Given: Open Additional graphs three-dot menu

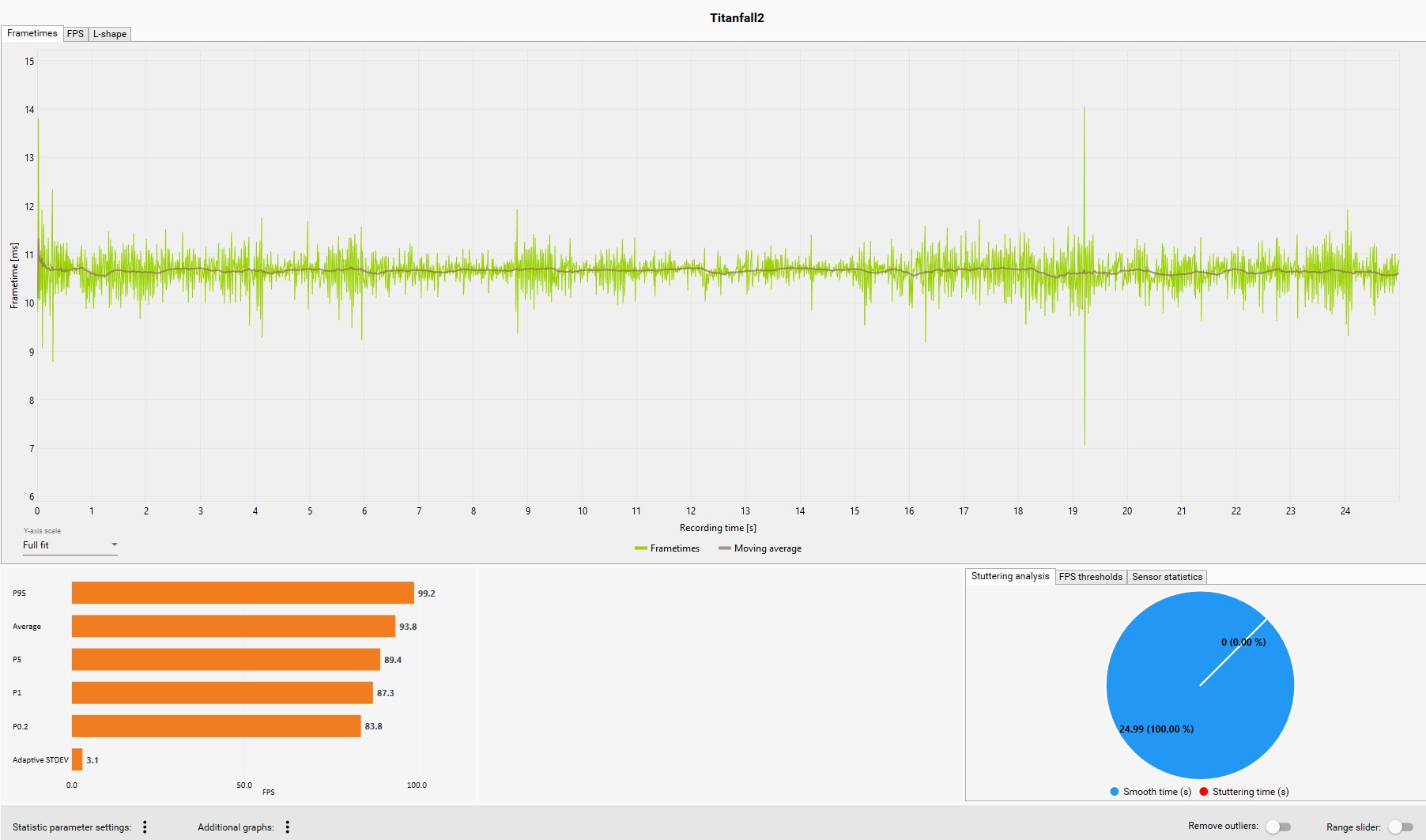Looking at the screenshot, I should tap(288, 827).
